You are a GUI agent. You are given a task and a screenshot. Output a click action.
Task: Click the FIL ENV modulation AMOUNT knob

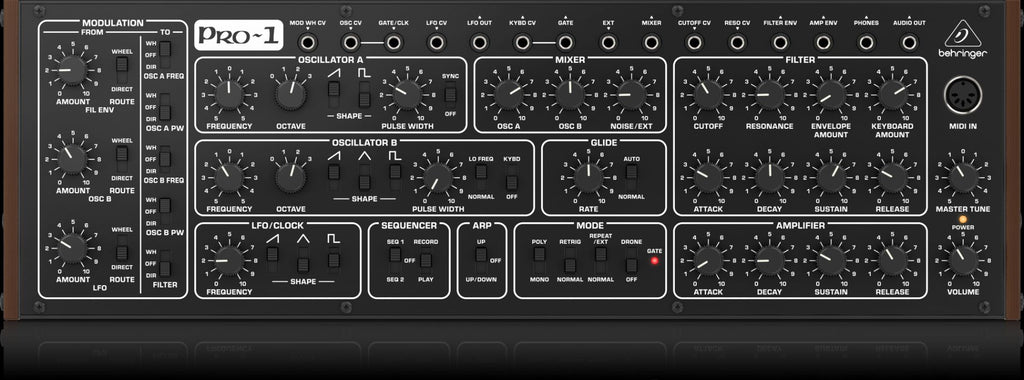point(72,70)
